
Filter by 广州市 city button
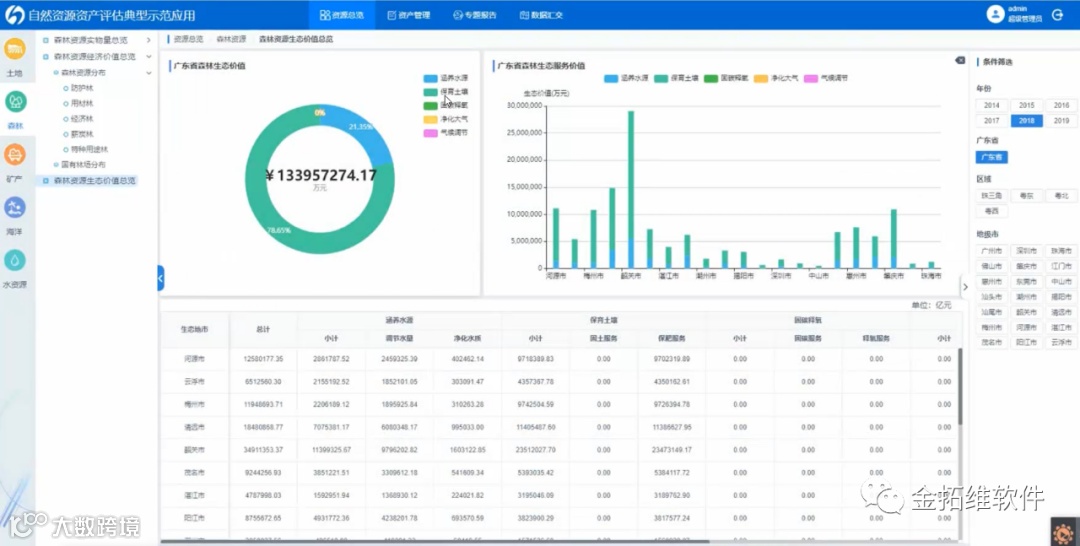(991, 251)
